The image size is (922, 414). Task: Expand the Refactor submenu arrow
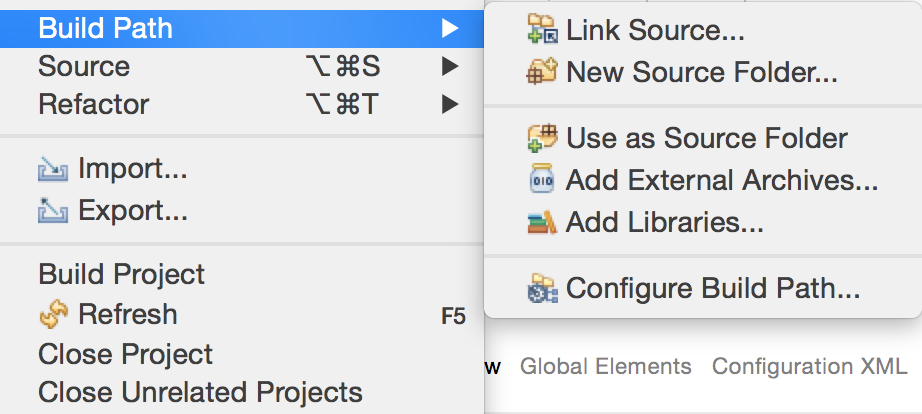point(450,104)
